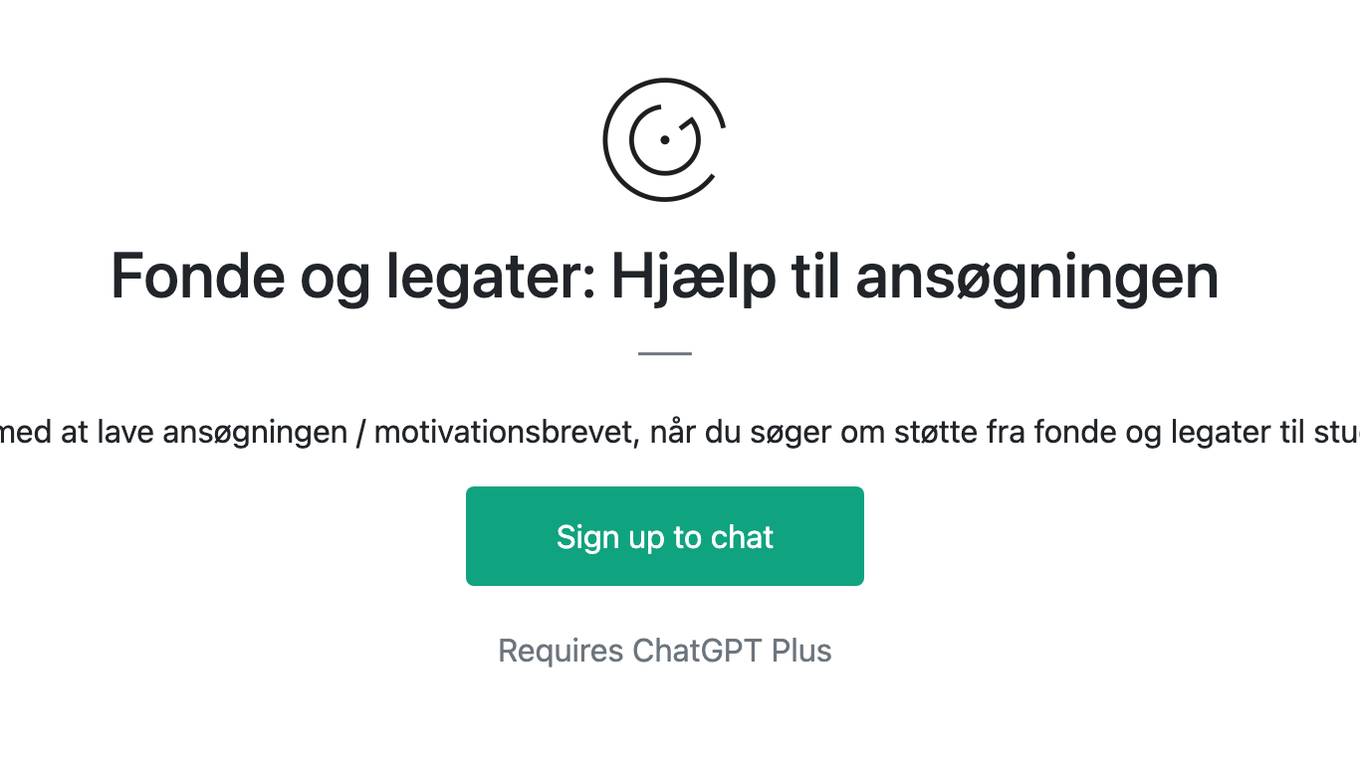Click the center dot inside the logo
The width and height of the screenshot is (1360, 764).
point(665,141)
